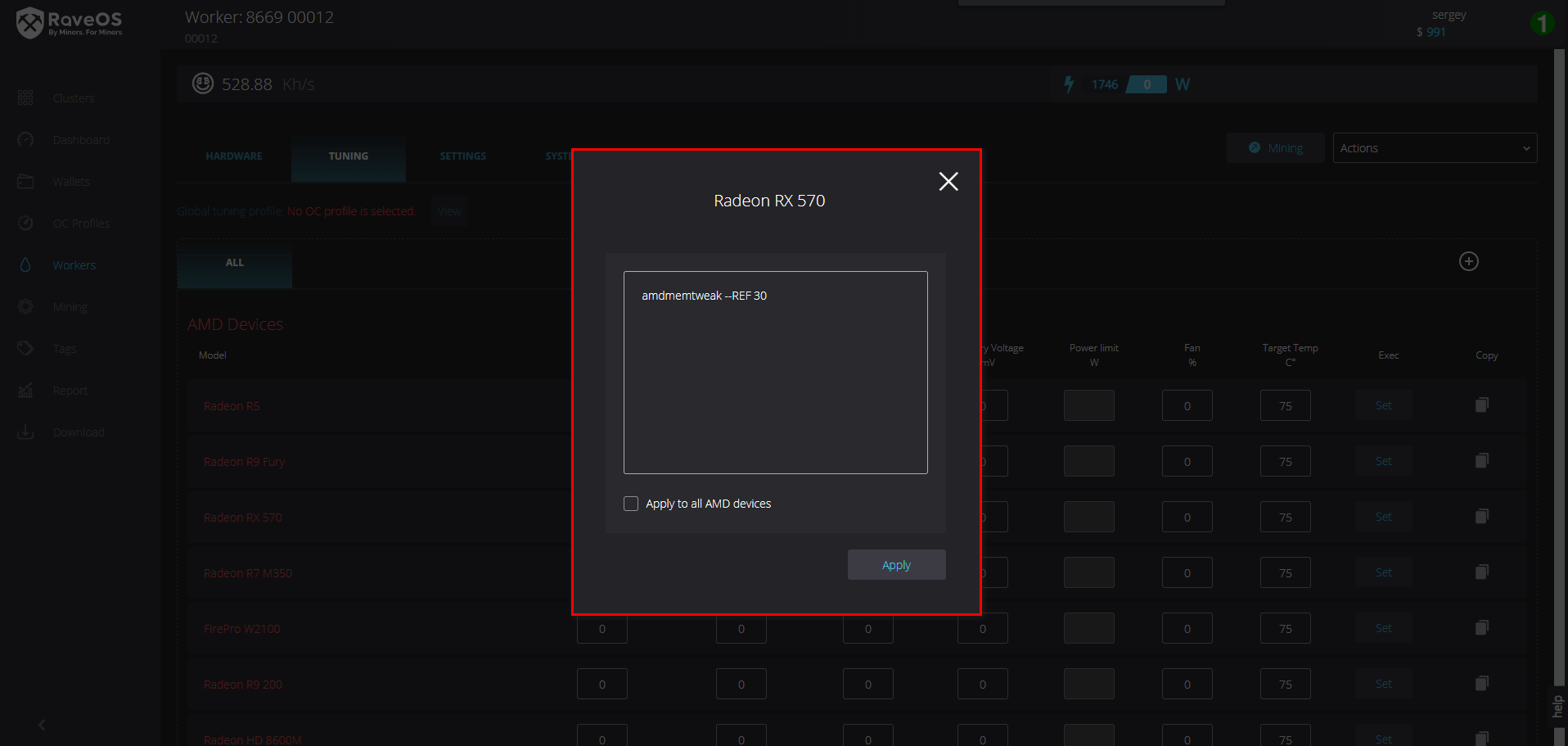Click the View button for tuning profile
Image resolution: width=1568 pixels, height=746 pixels.
(449, 211)
